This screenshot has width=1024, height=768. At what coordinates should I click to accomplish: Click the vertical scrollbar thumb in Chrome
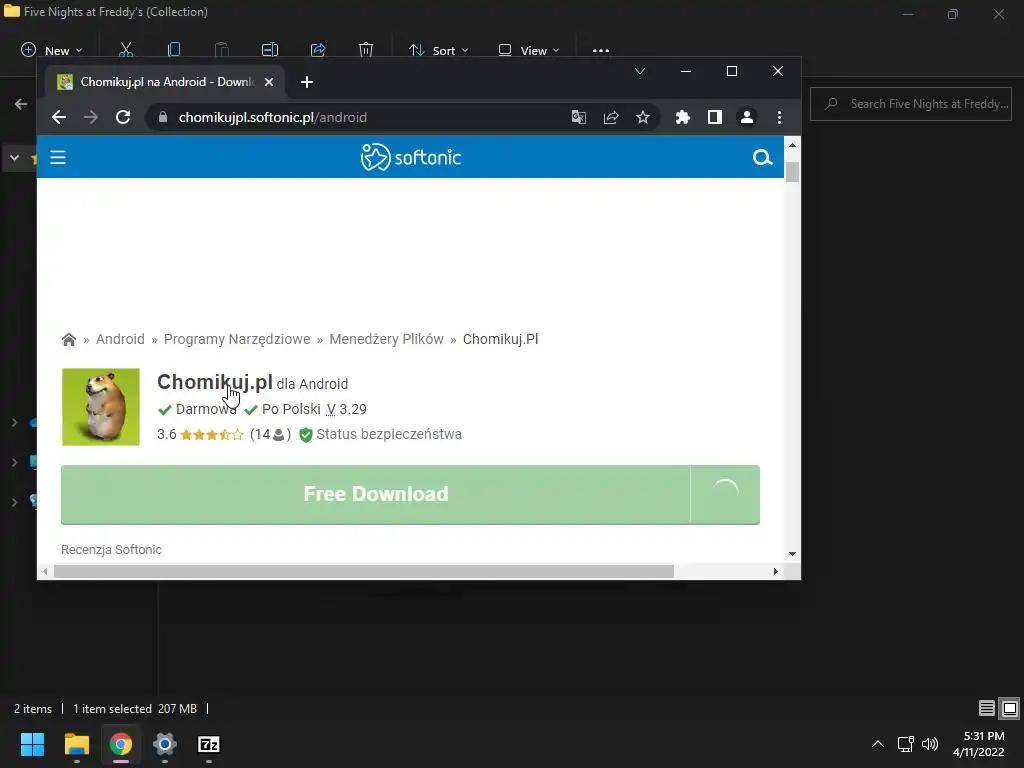792,172
